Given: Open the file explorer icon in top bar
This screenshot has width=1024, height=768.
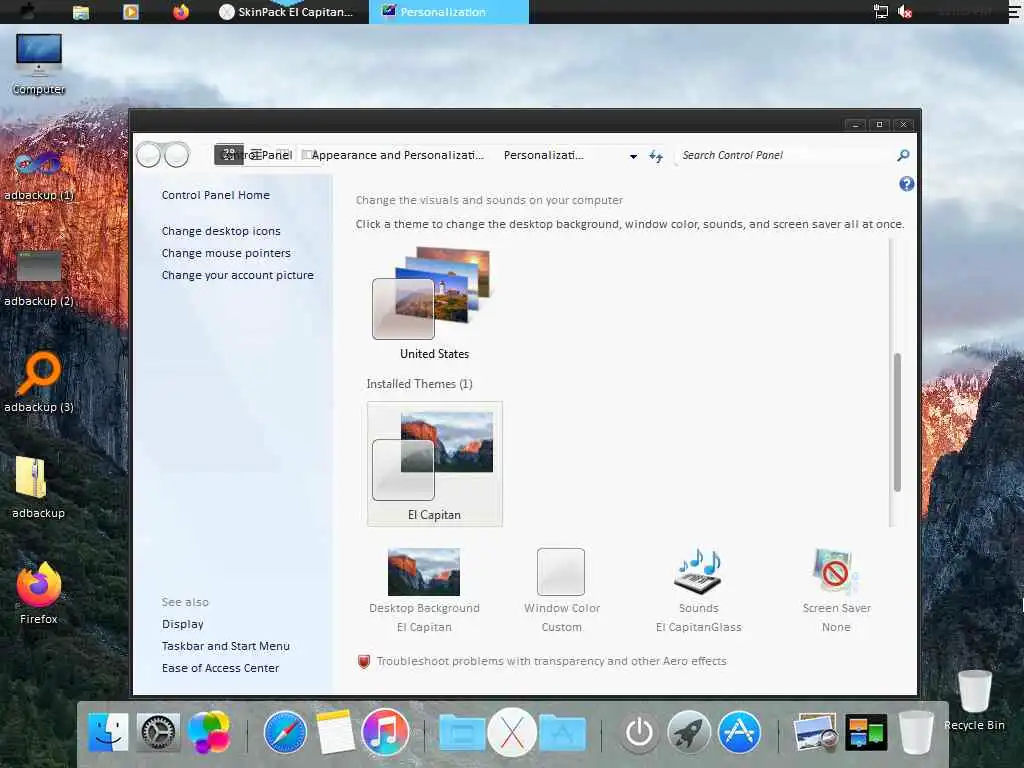Looking at the screenshot, I should coord(81,12).
